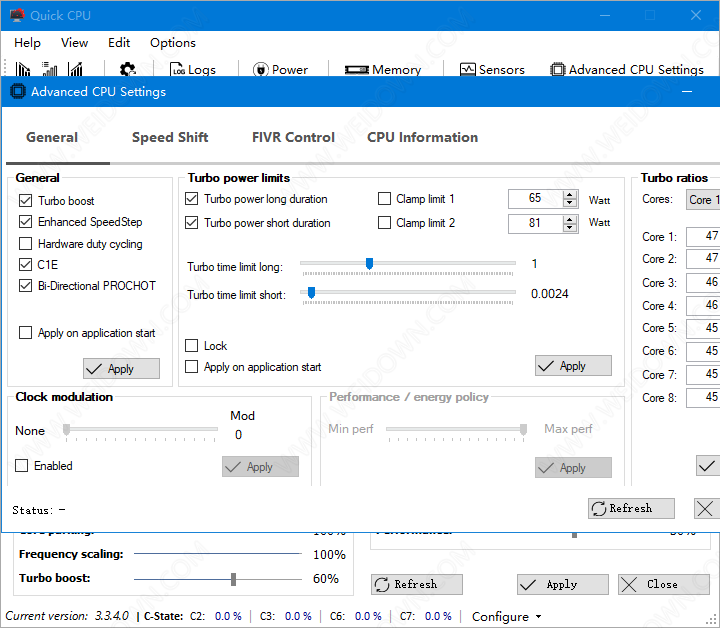This screenshot has width=720, height=628.
Task: Click Close button in main Quick CPU window
Action: pyautogui.click(x=664, y=584)
